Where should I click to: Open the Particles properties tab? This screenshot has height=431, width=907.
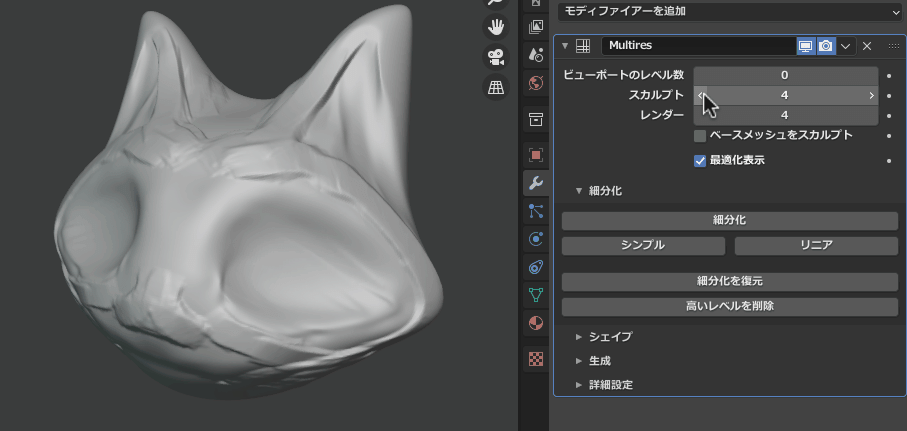tap(536, 211)
